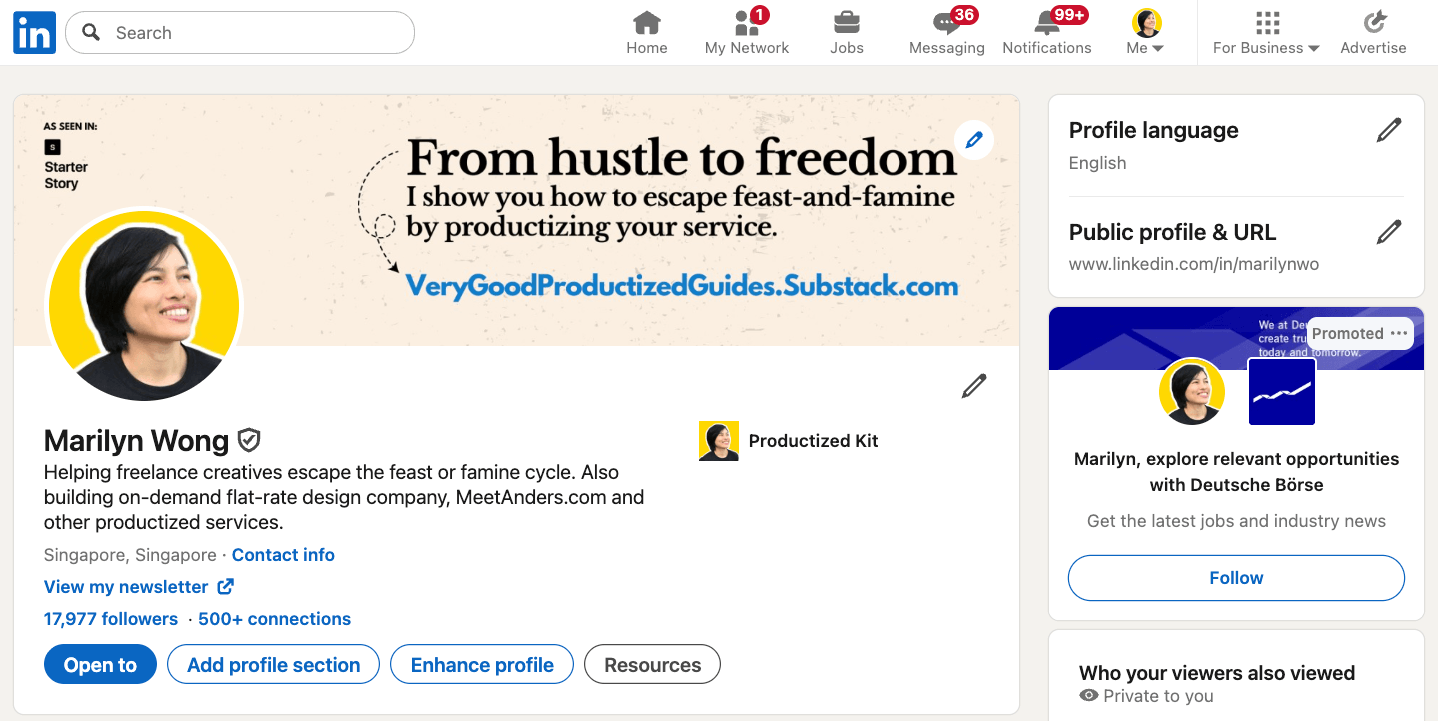Check Messaging with 36 unread
Image resolution: width=1438 pixels, height=721 pixels.
pos(945,32)
